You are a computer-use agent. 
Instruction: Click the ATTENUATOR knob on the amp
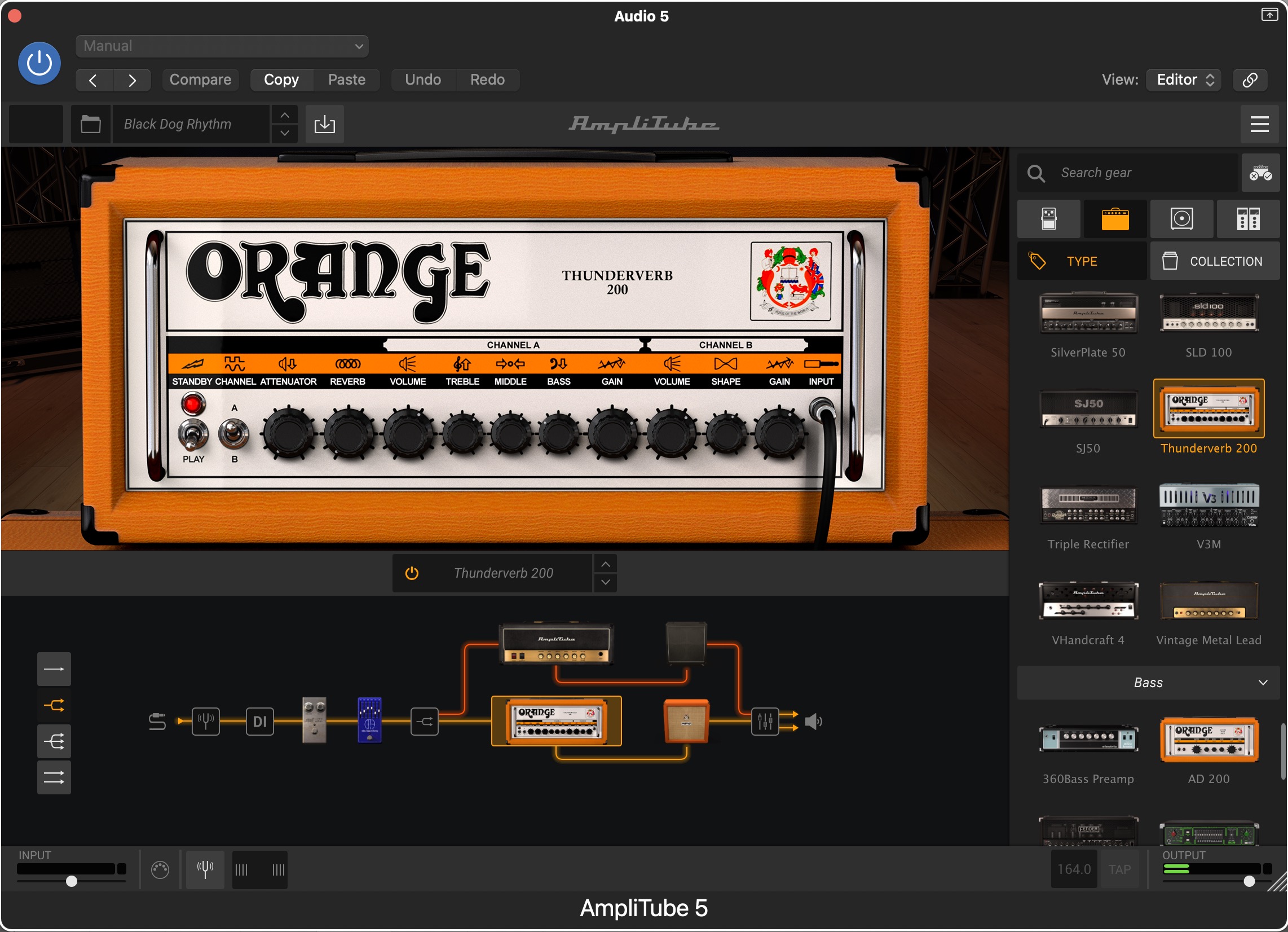pos(289,434)
